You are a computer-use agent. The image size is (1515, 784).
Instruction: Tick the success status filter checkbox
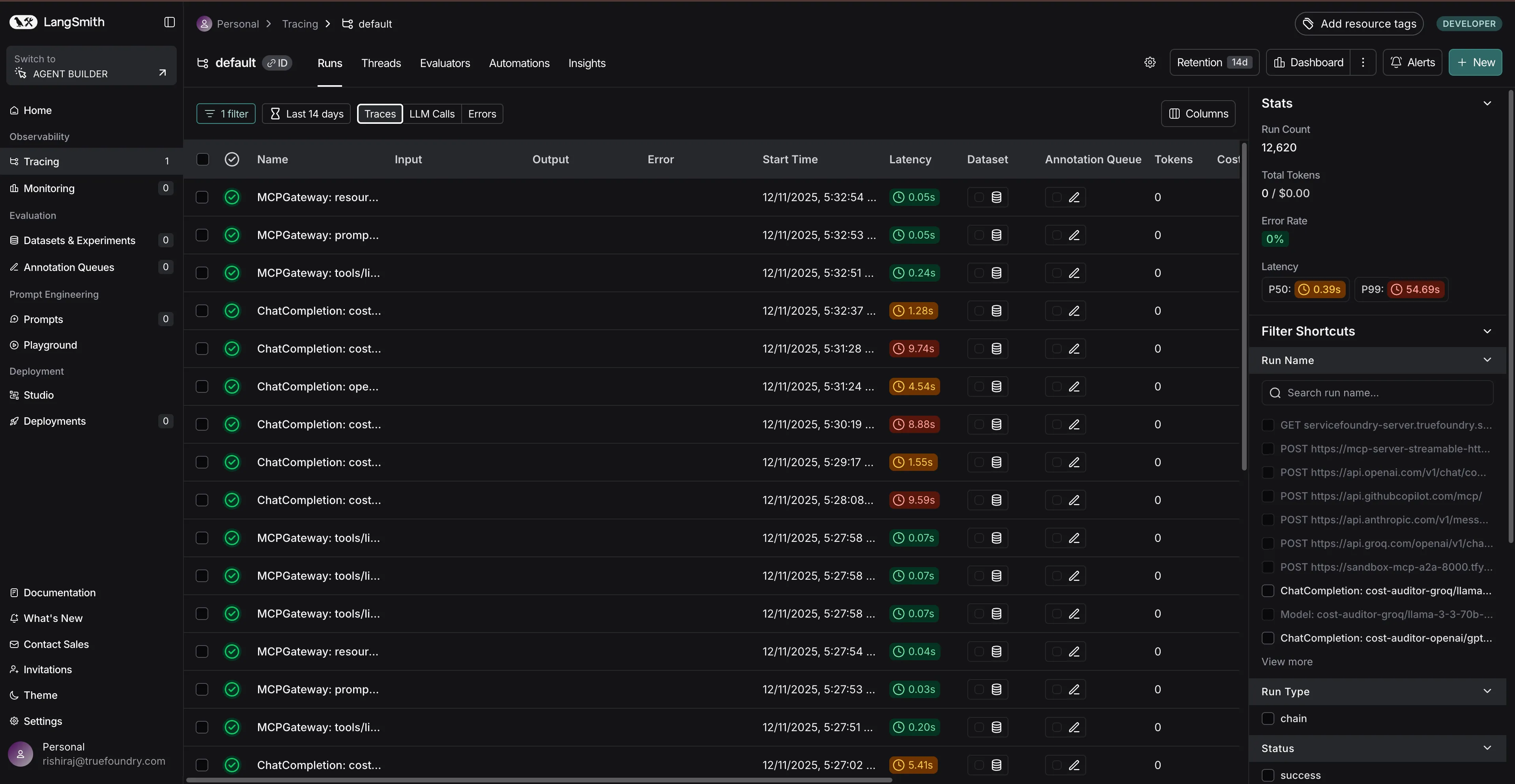click(1268, 775)
